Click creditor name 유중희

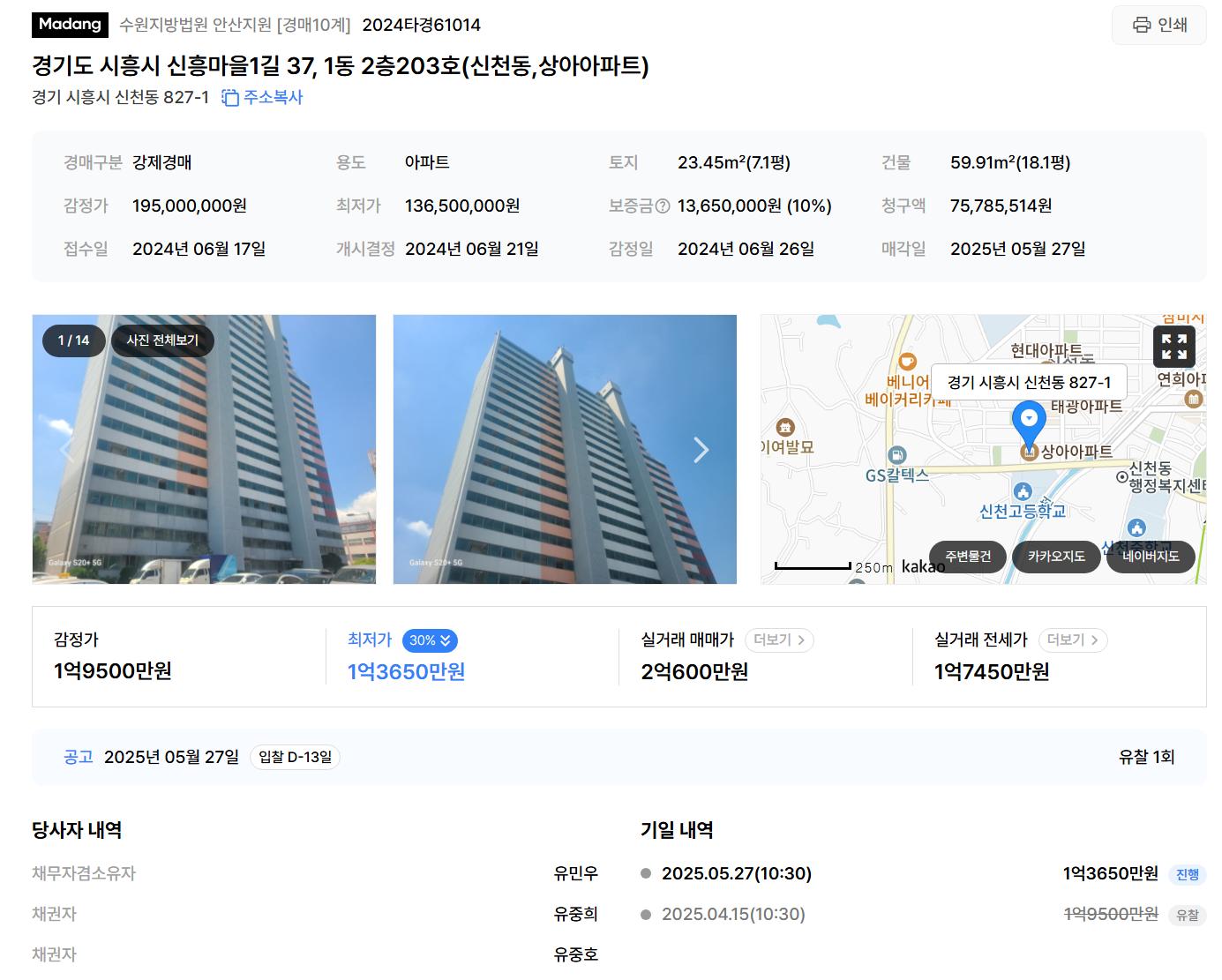(x=576, y=914)
